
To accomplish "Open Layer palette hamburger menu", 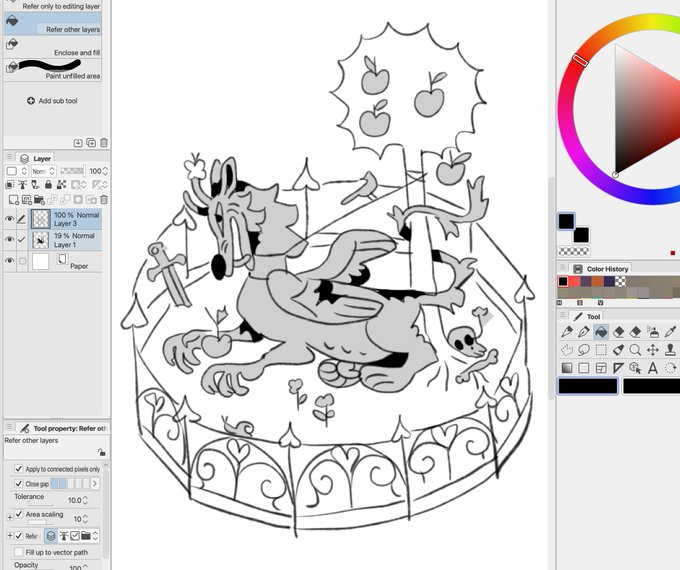I will click(9, 157).
